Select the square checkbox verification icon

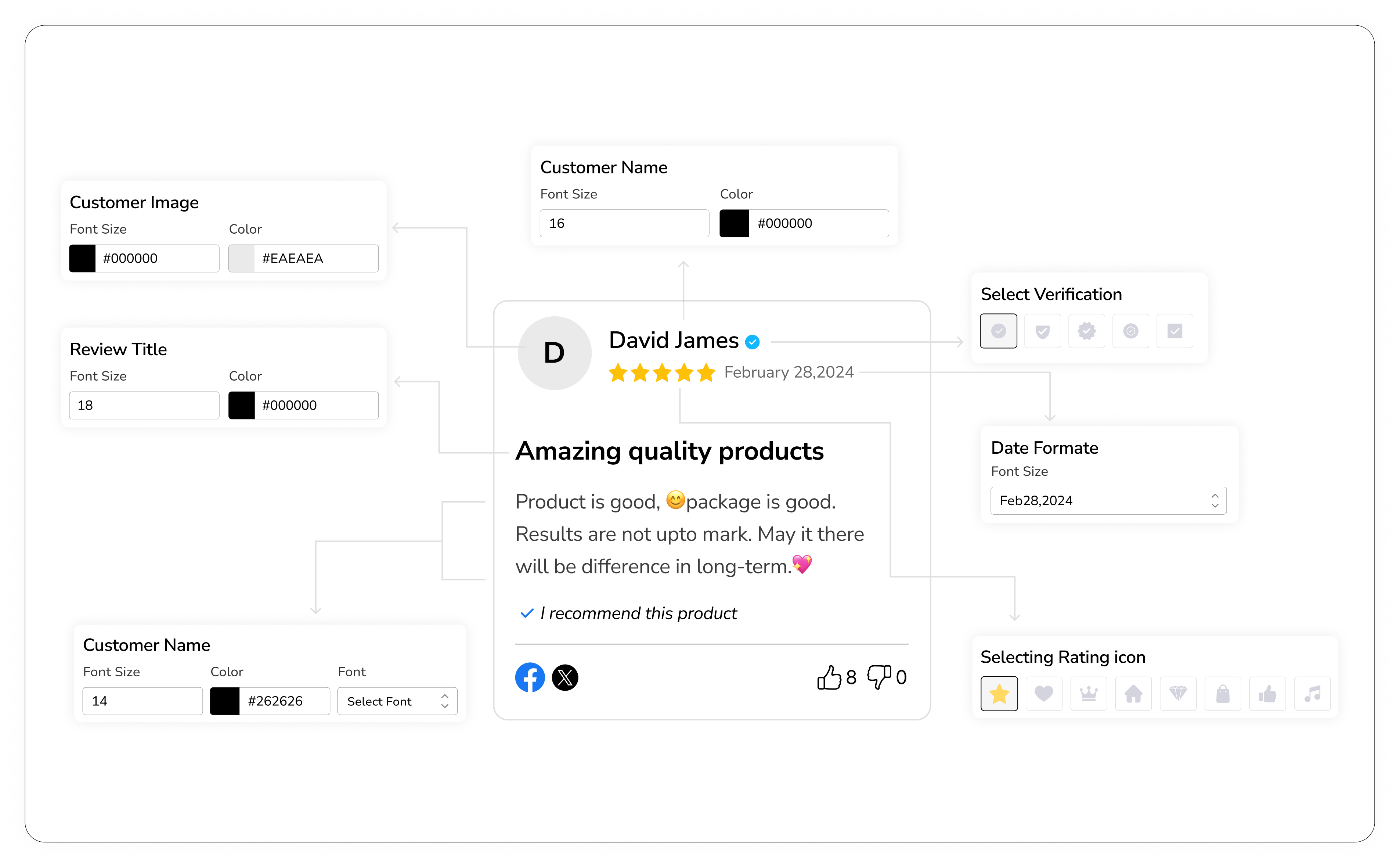1175,331
